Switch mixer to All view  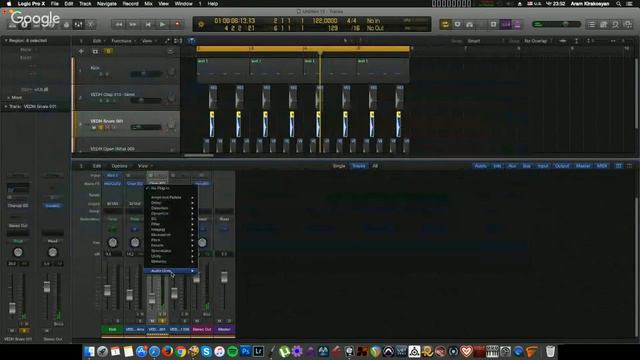(x=375, y=166)
